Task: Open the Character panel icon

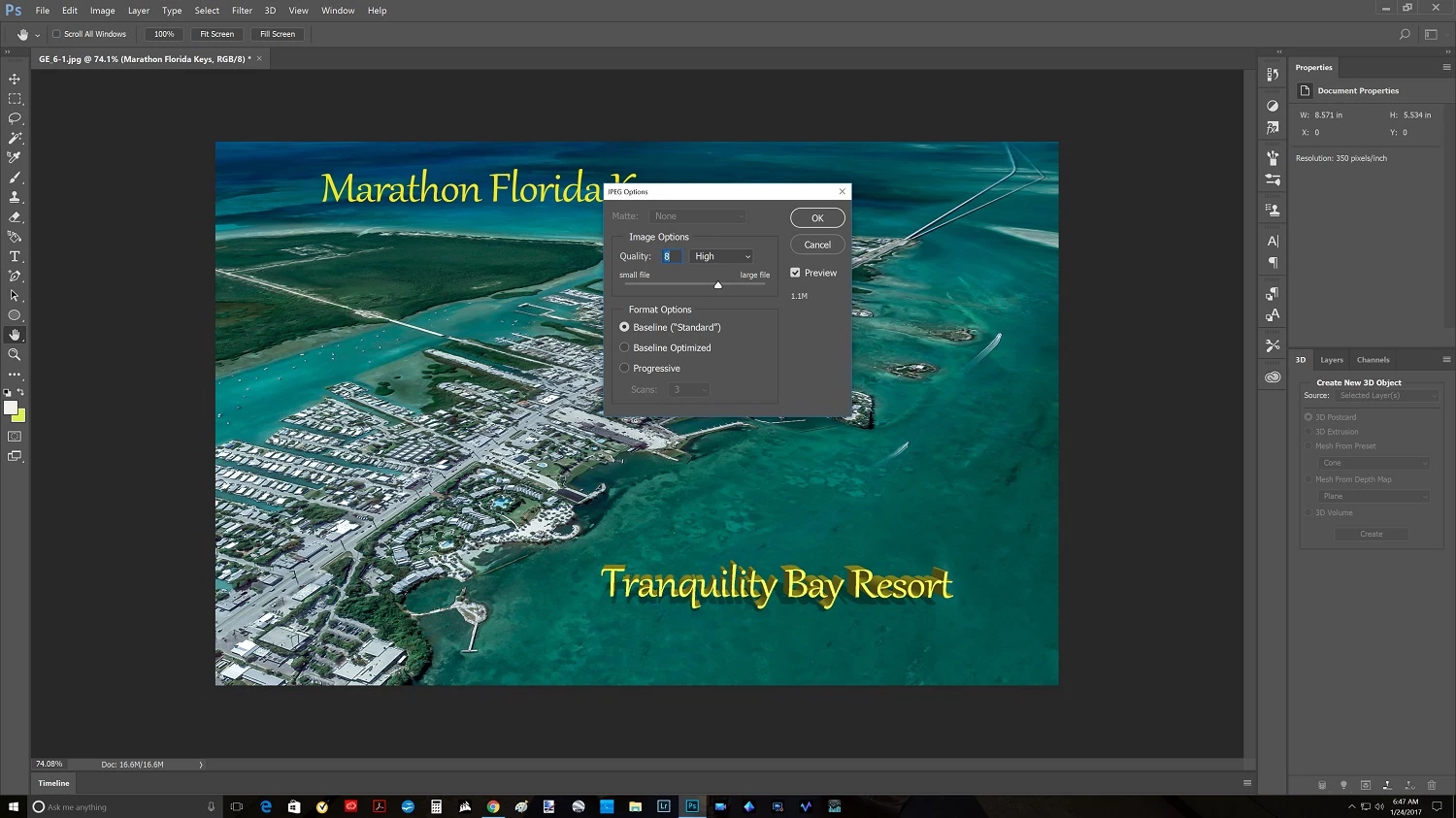Action: [x=1273, y=241]
